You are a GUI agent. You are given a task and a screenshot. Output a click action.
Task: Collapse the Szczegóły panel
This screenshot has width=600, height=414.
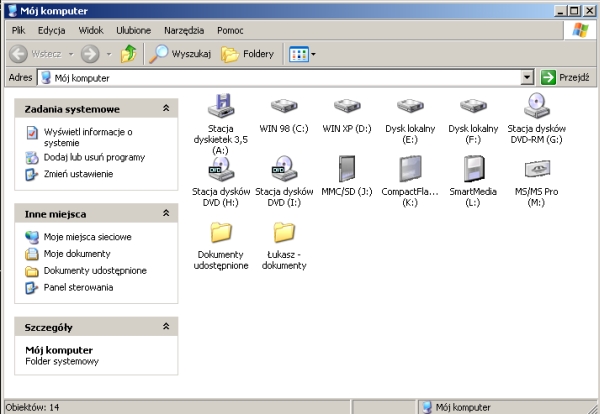click(166, 327)
